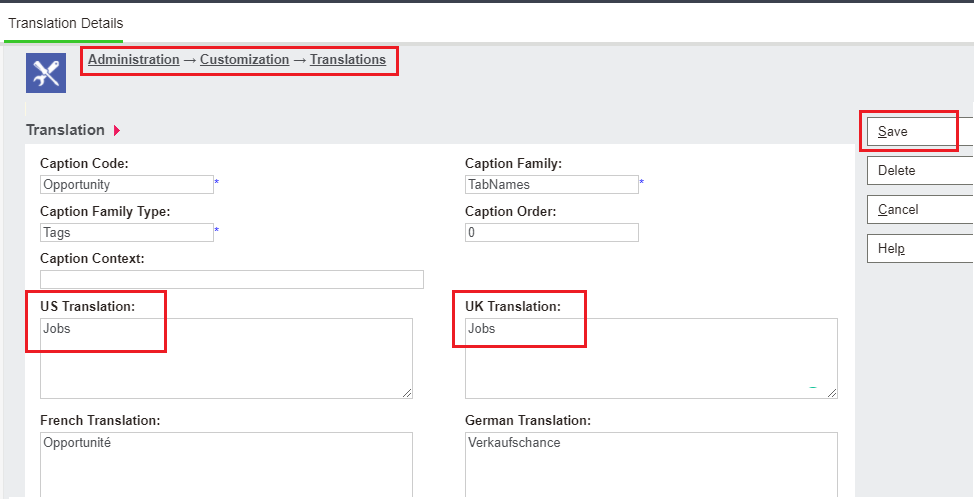Screen dimensions: 974x499
Task: Click in the Caption Family Type field
Action: coord(127,232)
